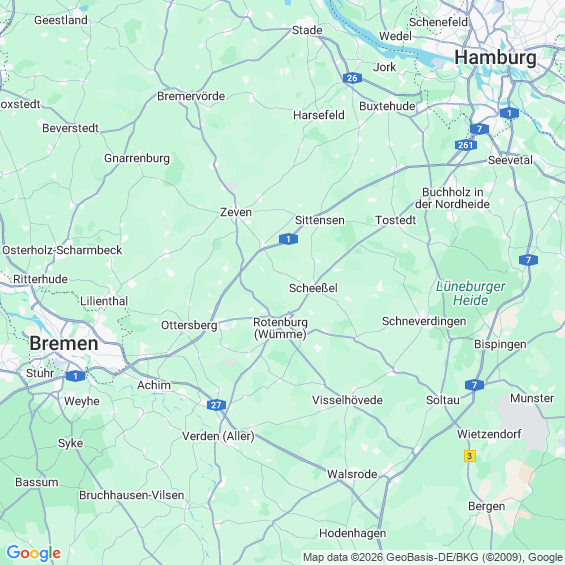Click the A1 shield near Stuhr
Viewport: 565px width, 565px height.
pyautogui.click(x=76, y=376)
